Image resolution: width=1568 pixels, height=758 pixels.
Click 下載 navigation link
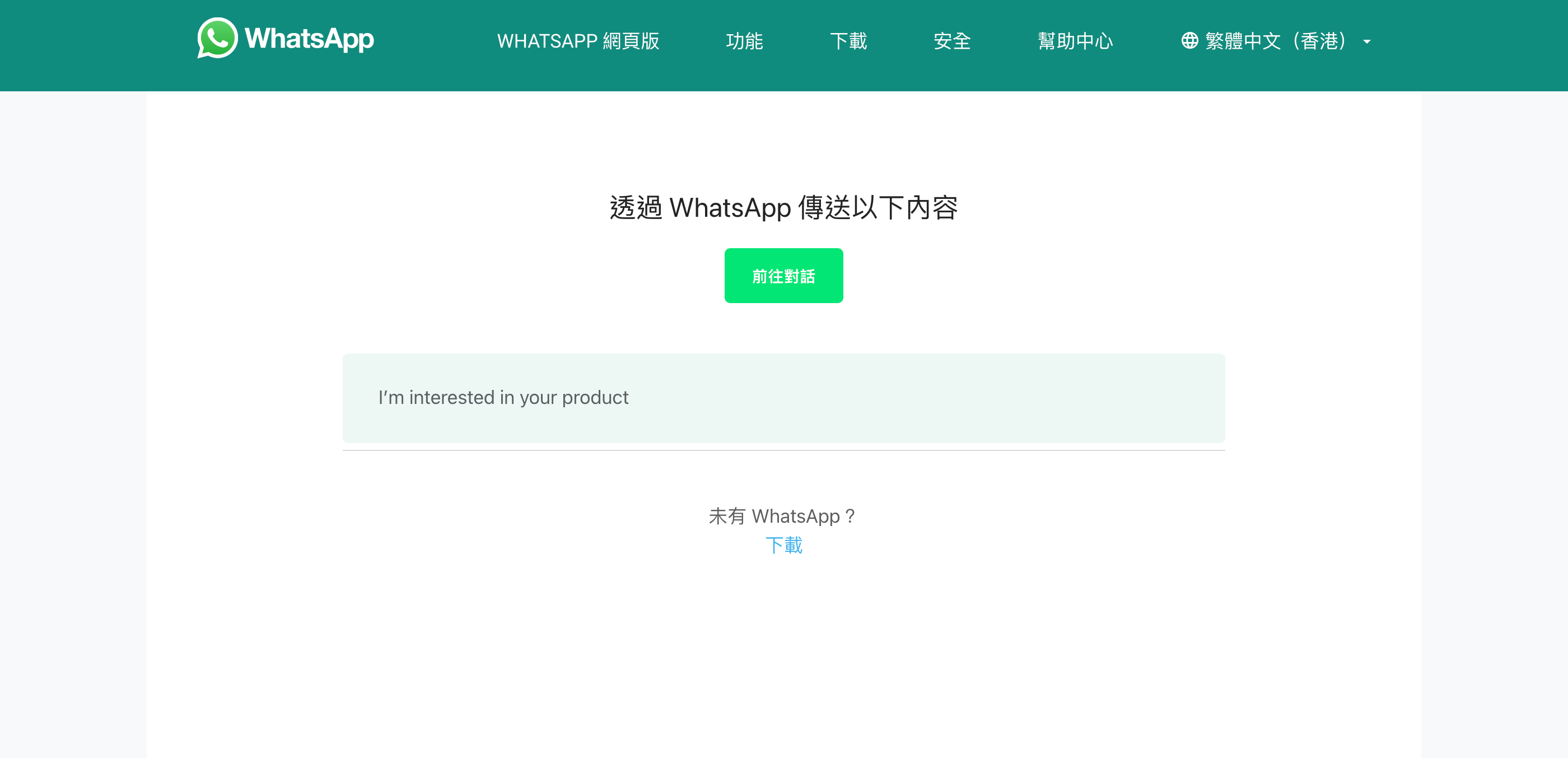tap(849, 41)
